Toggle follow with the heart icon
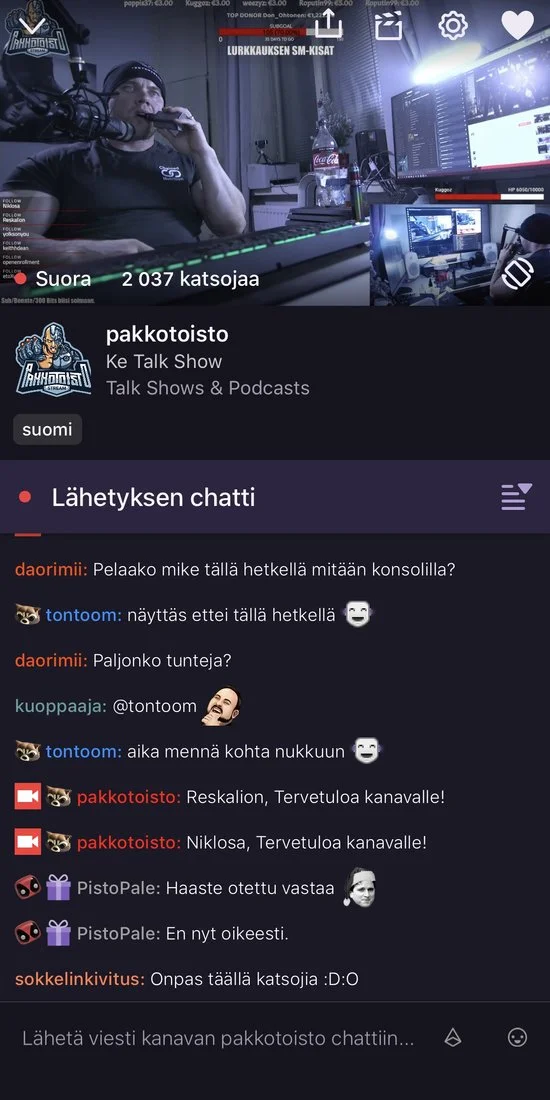Image resolution: width=550 pixels, height=1100 pixels. (x=518, y=26)
